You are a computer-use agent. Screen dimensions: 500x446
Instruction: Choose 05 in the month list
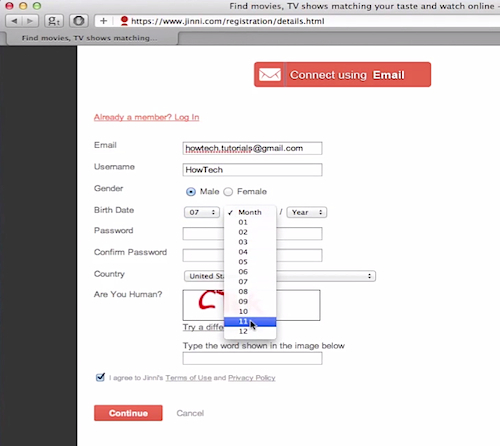point(250,262)
